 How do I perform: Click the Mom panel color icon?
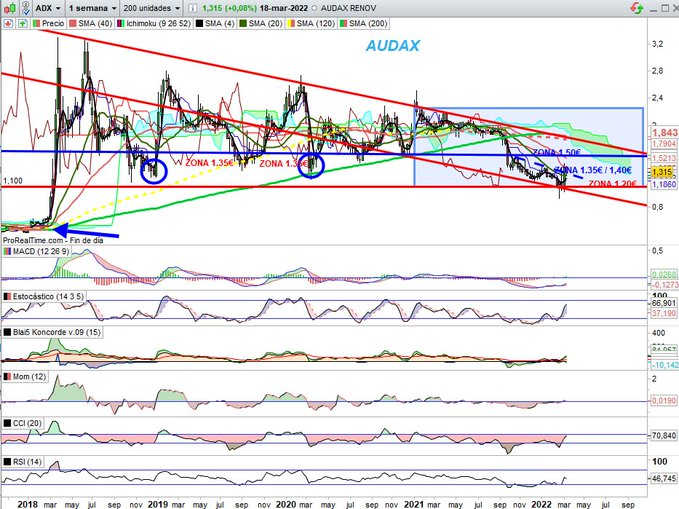[7, 376]
